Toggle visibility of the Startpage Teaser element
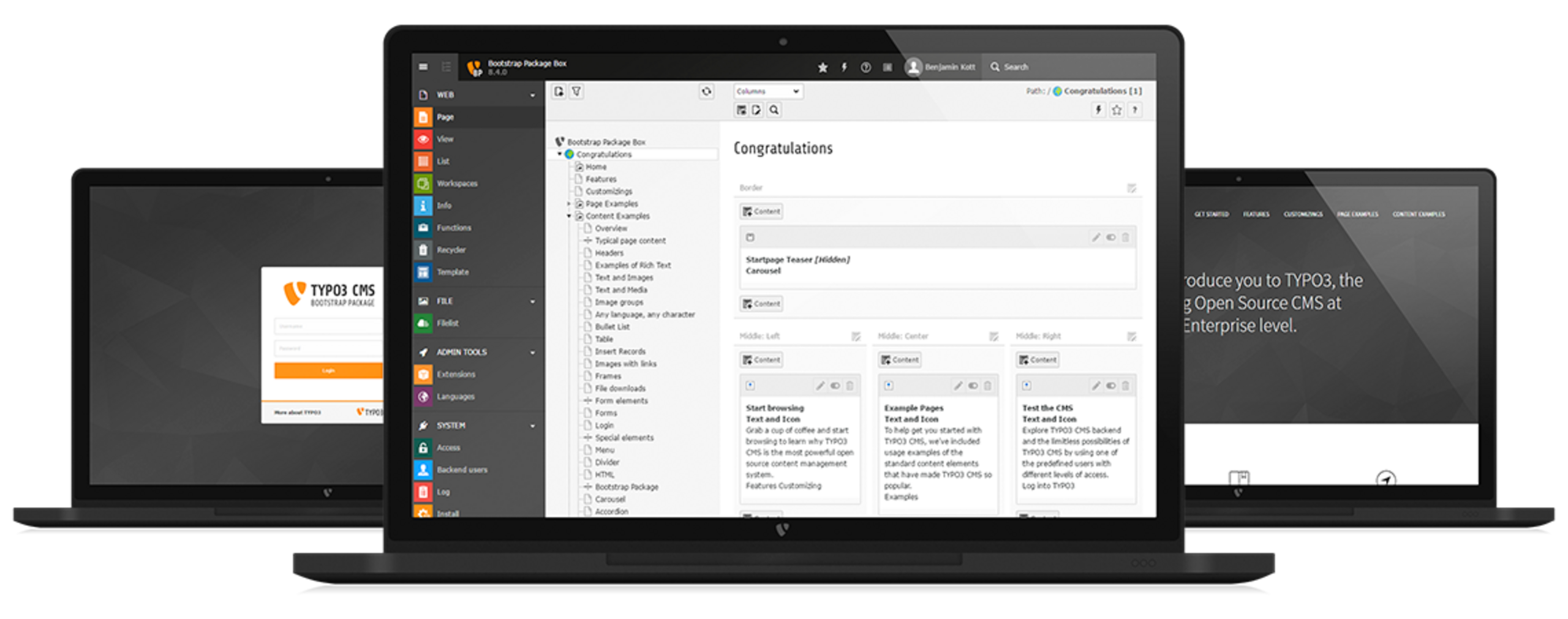The image size is (1568, 619). 1111,236
